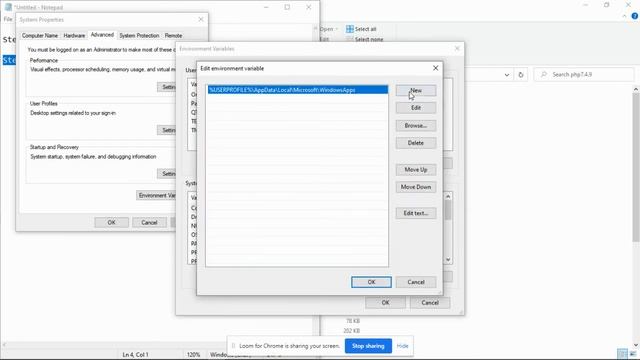Click Delete in Edit environment variable dialog
The width and height of the screenshot is (640, 360).
(416, 143)
